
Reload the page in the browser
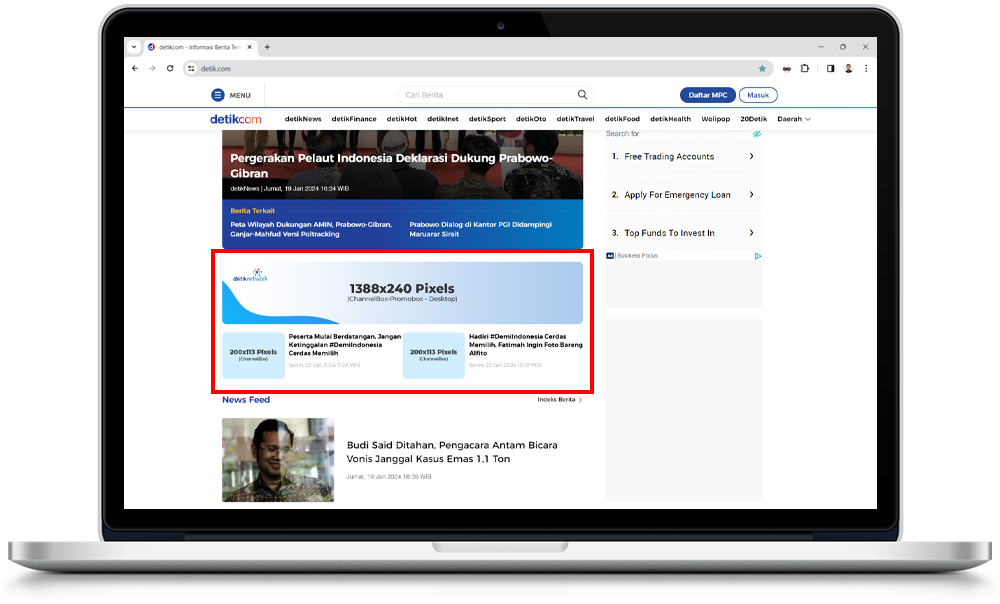(x=170, y=69)
